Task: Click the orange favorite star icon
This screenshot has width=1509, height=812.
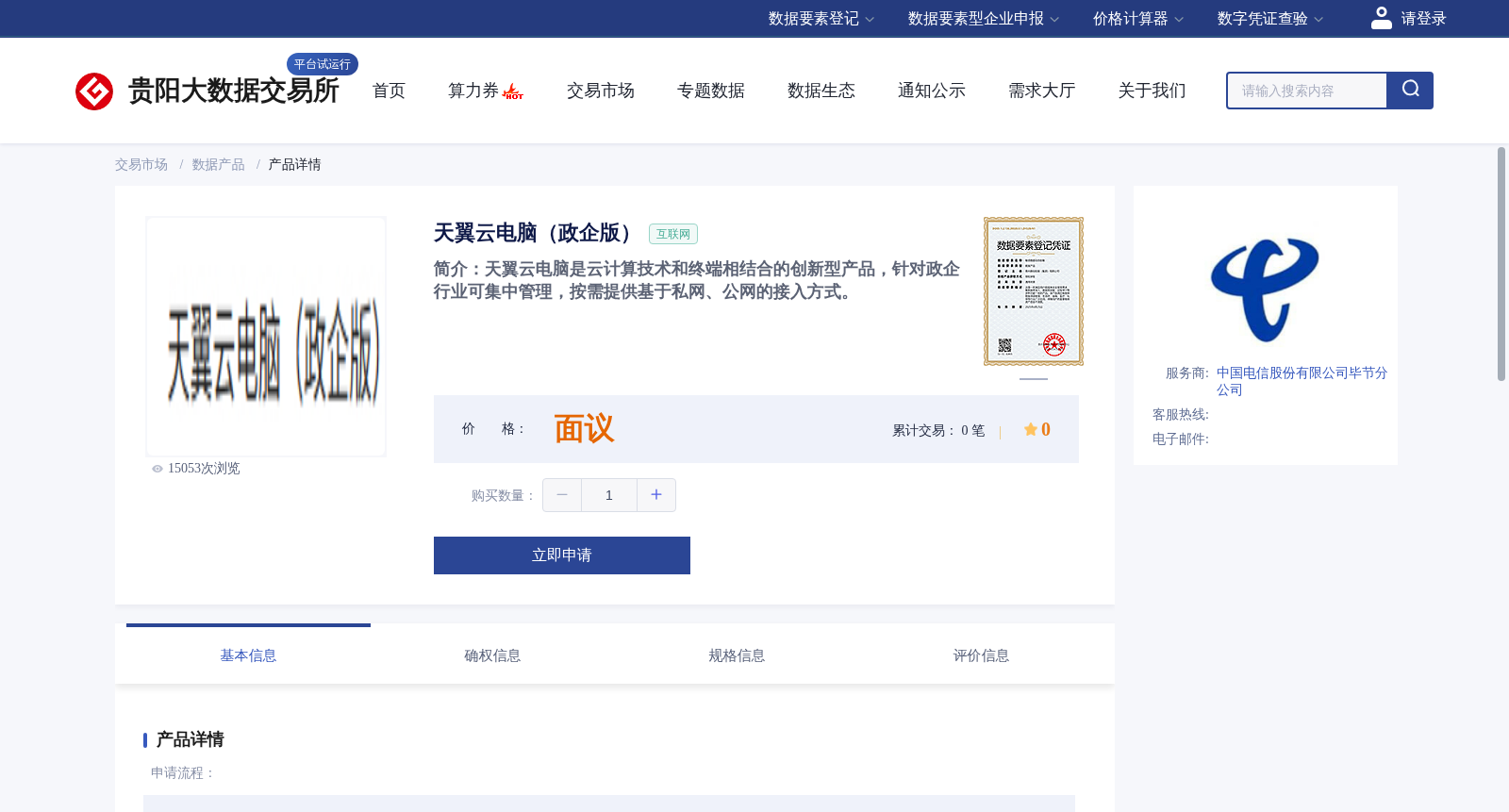Action: click(1031, 429)
